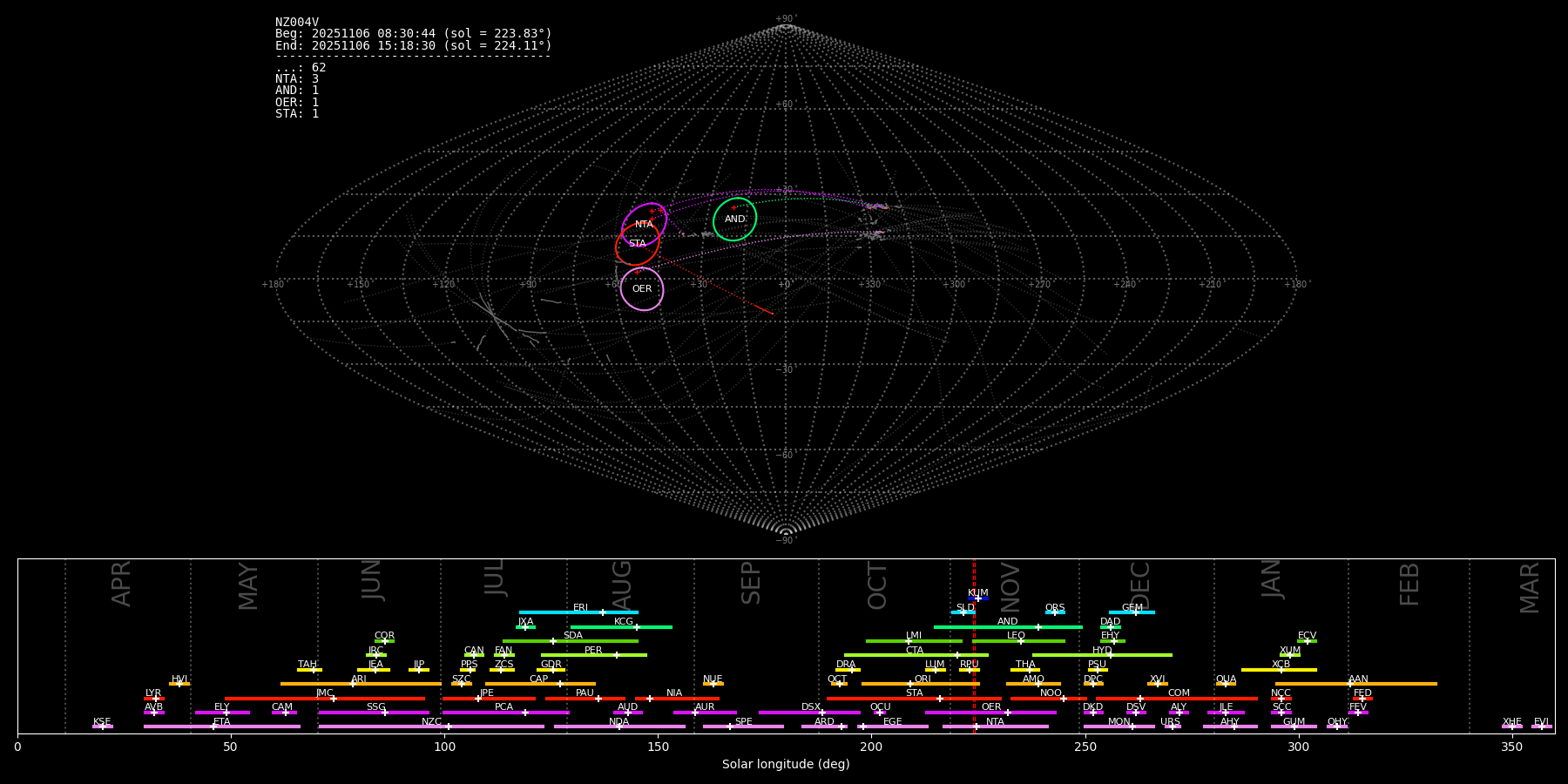This screenshot has width=1568, height=784.
Task: Click the NZ004V station title text
Action: coord(297,23)
